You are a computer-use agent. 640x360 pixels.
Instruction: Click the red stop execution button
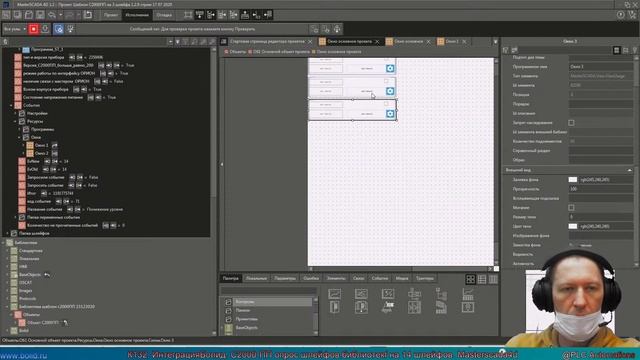point(33,29)
